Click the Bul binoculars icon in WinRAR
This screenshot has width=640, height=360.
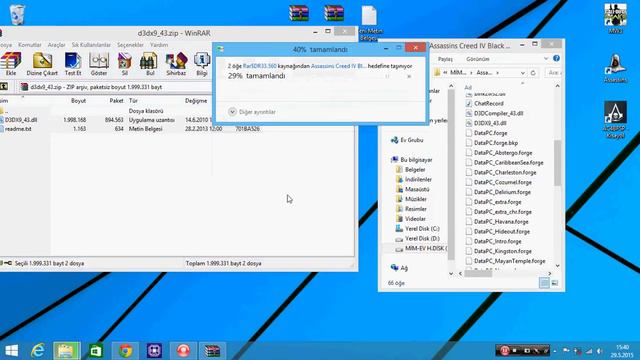tap(150, 64)
